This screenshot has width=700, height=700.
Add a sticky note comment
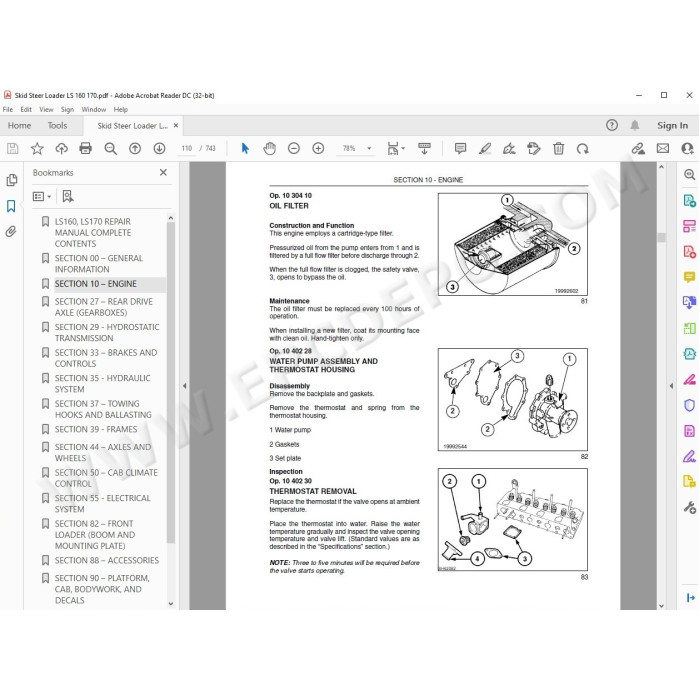[x=460, y=148]
